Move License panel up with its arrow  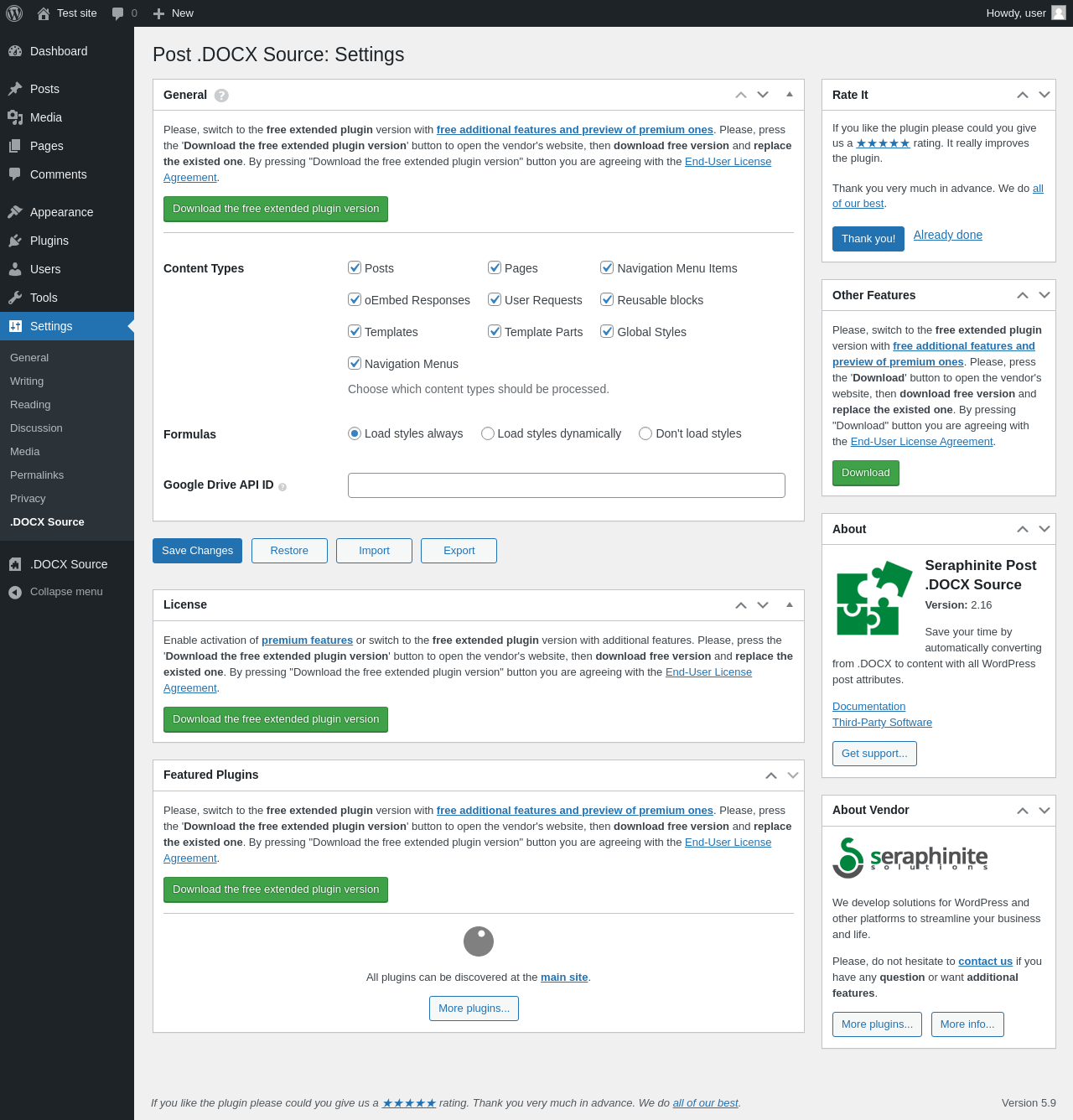tap(741, 605)
